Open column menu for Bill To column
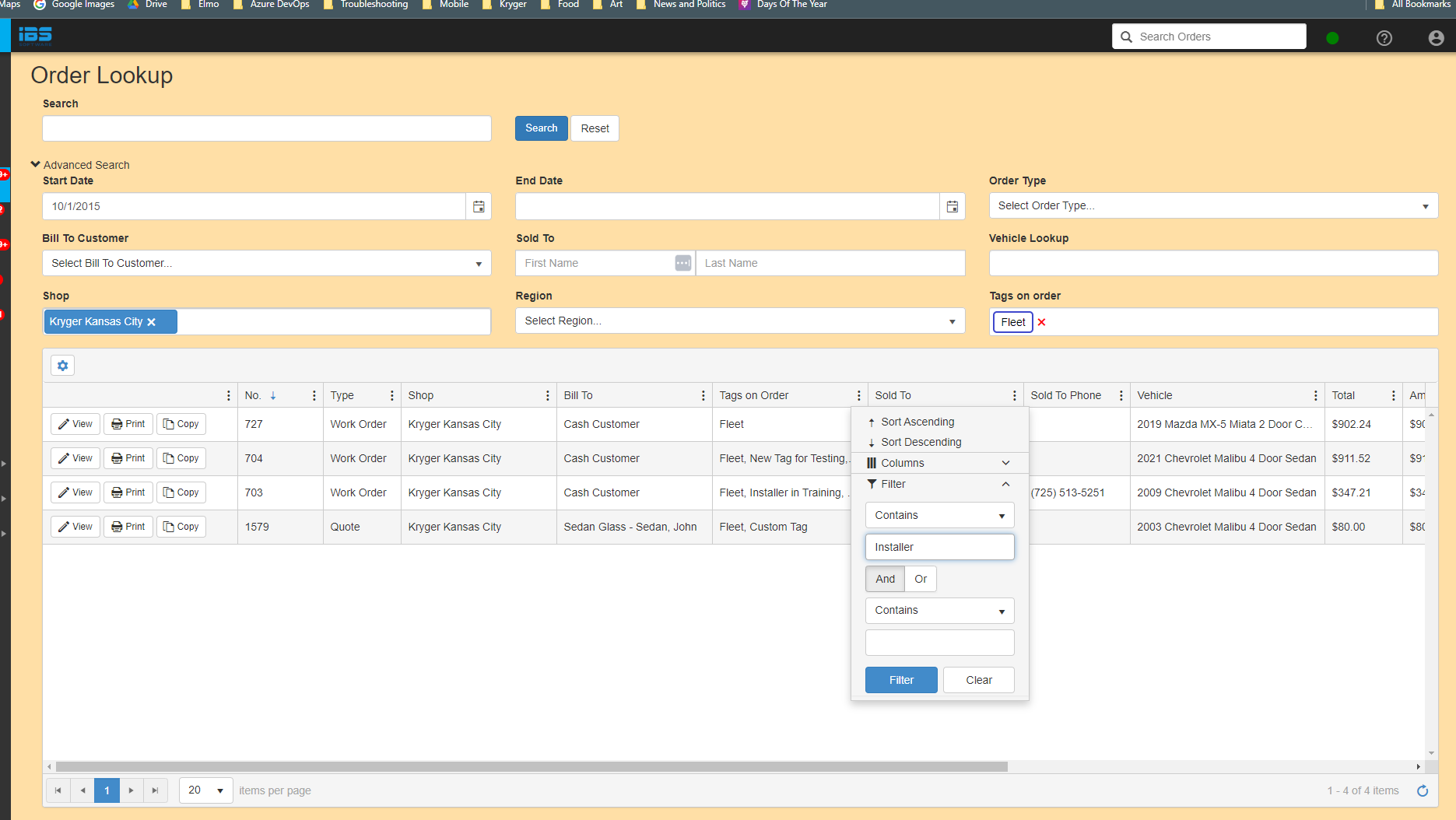Viewport: 1456px width, 820px height. click(x=703, y=395)
